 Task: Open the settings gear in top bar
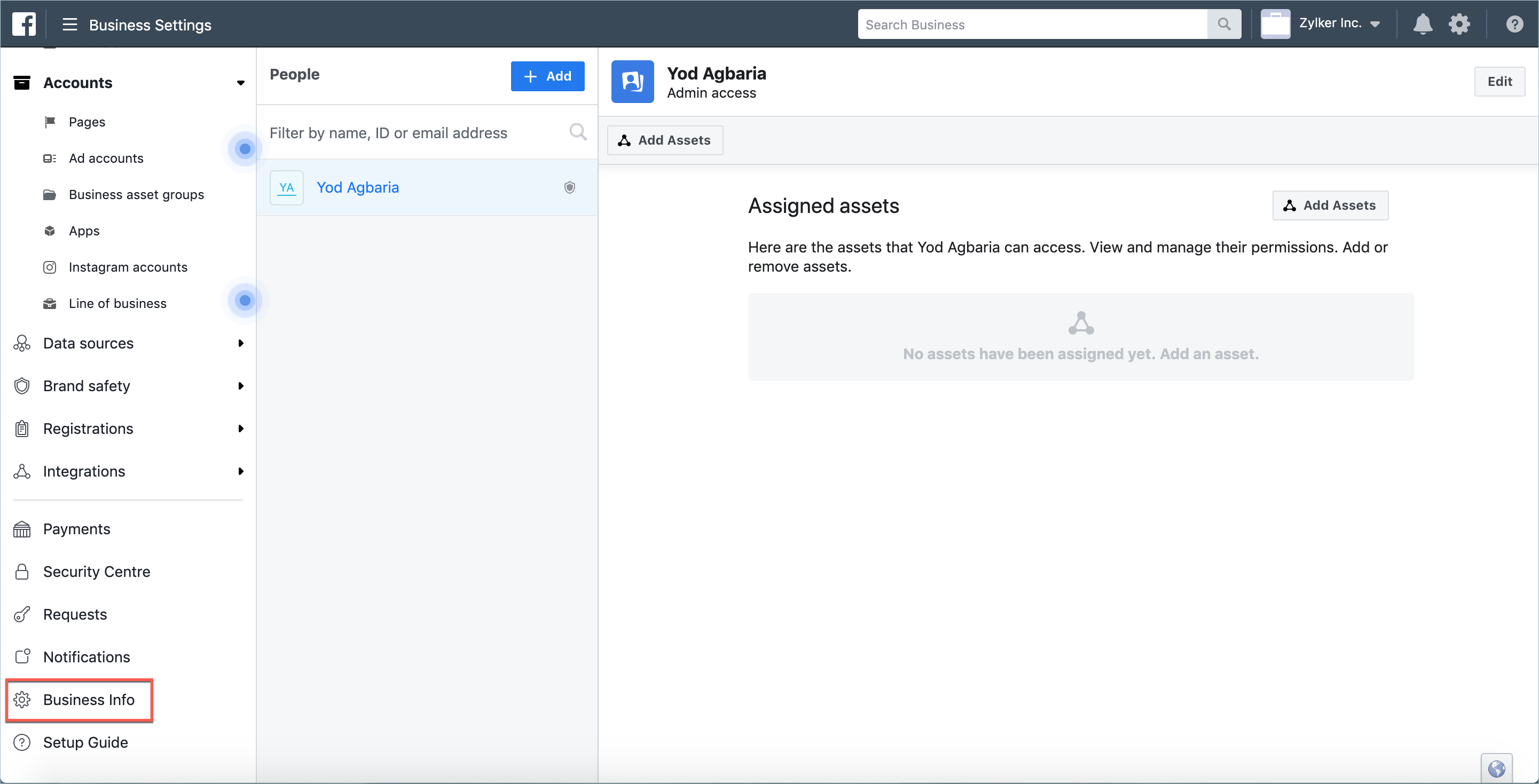click(x=1459, y=25)
